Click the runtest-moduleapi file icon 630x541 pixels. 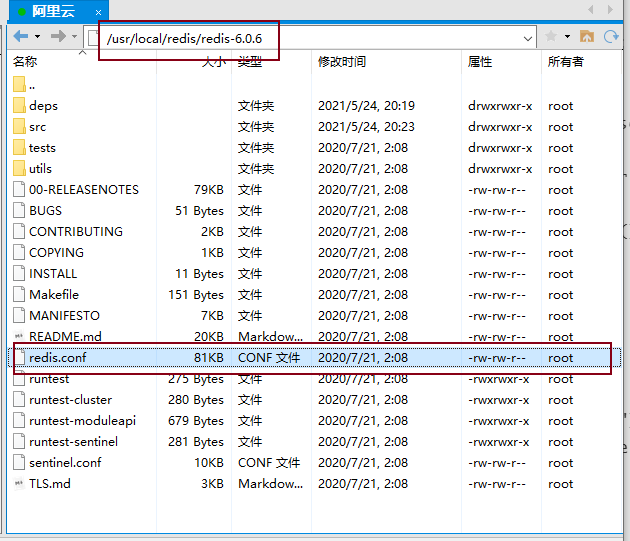pyautogui.click(x=19, y=420)
